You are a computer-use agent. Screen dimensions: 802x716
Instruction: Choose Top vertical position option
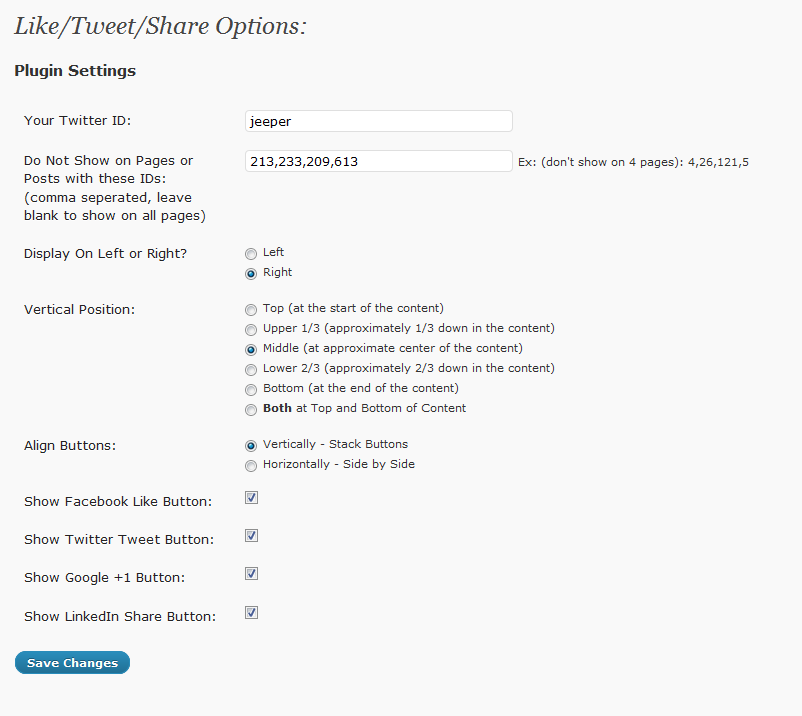[251, 309]
